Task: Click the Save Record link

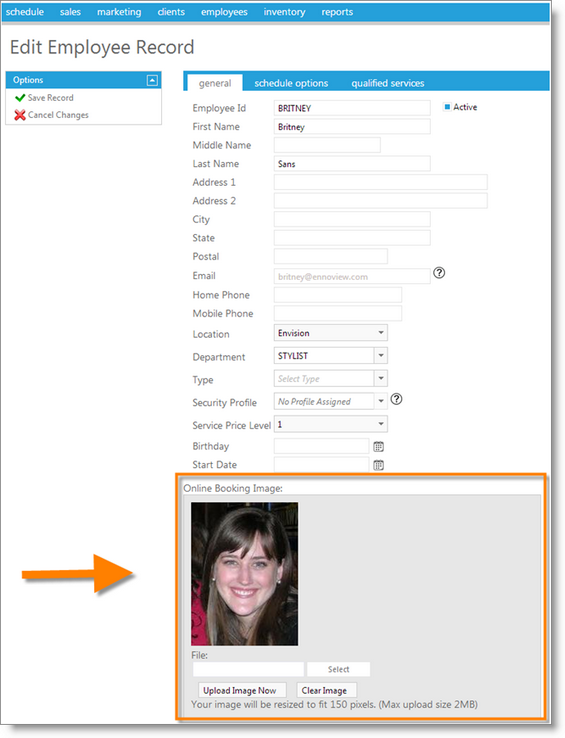Action: click(50, 98)
